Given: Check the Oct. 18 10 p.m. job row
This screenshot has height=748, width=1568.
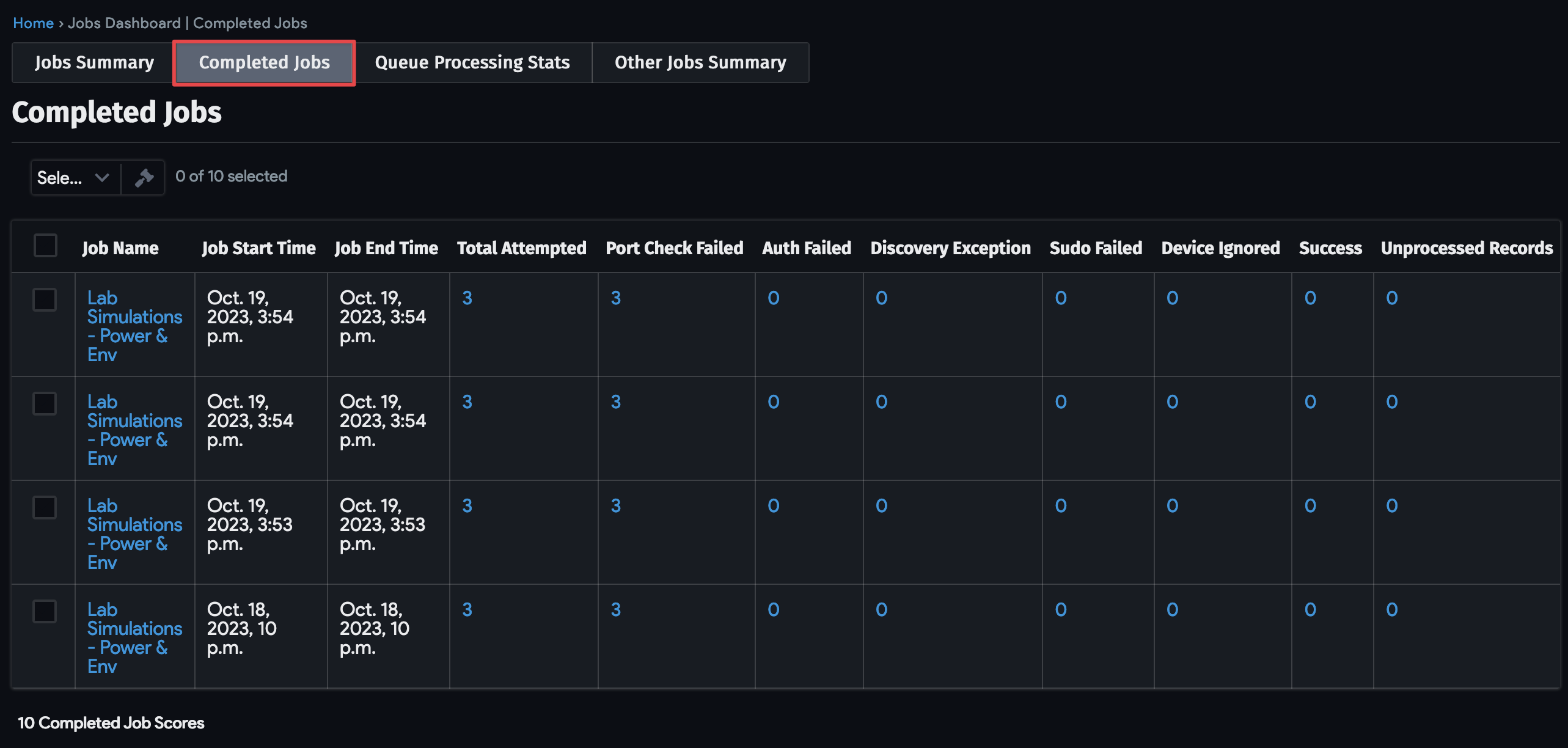Looking at the screenshot, I should click(45, 611).
